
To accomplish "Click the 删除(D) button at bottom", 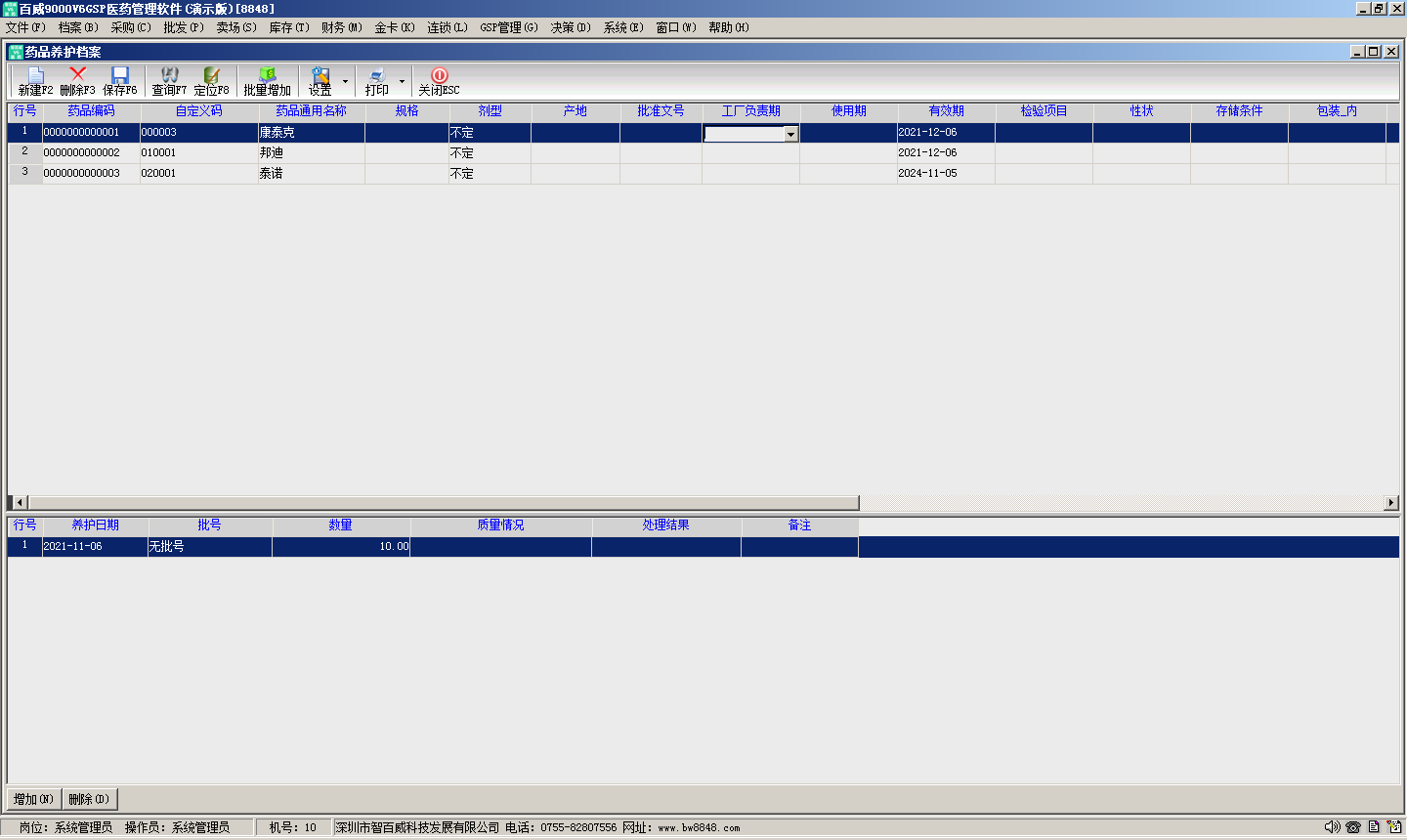I will coord(89,799).
